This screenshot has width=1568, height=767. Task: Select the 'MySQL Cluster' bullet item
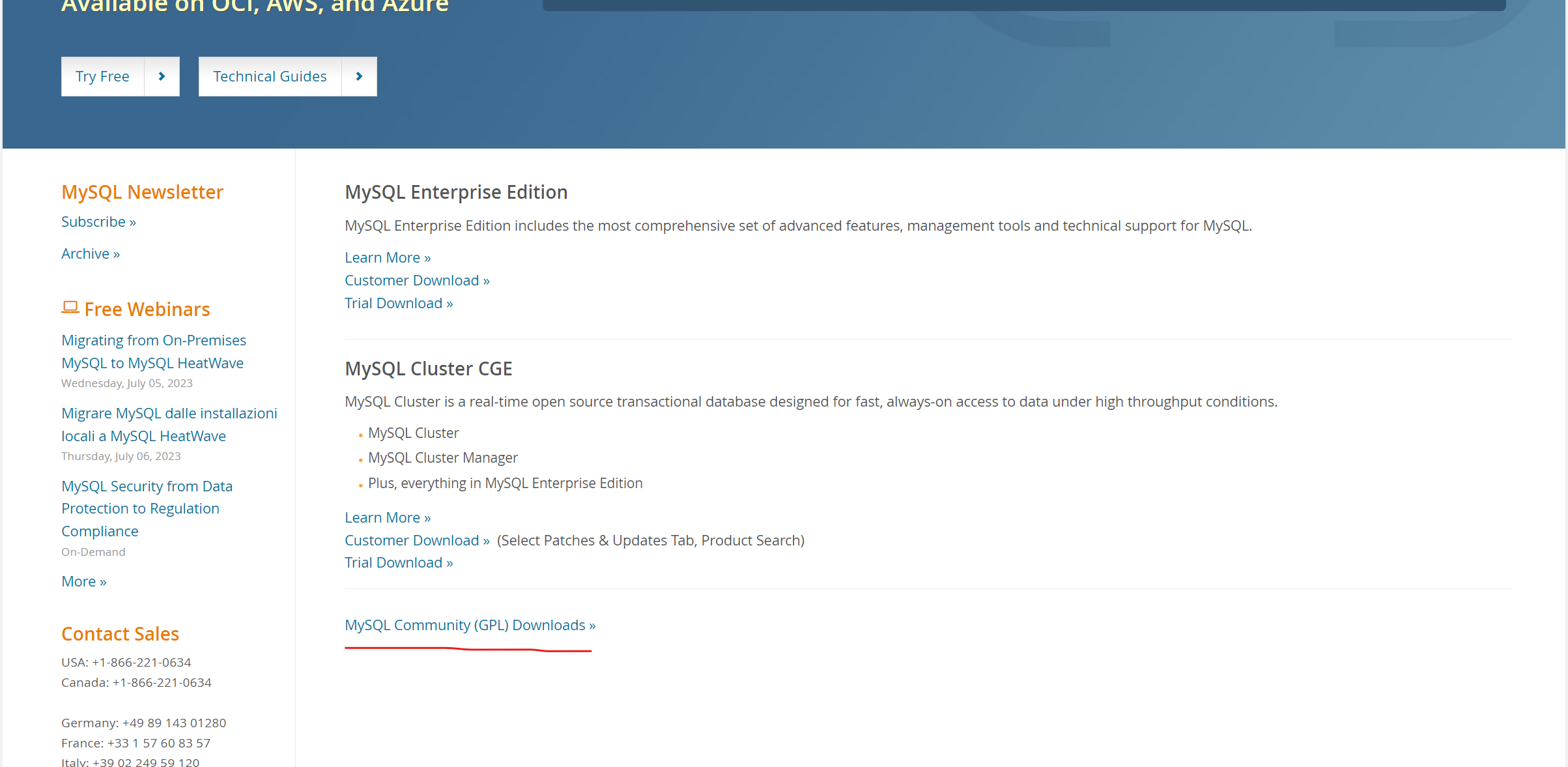[x=414, y=433]
